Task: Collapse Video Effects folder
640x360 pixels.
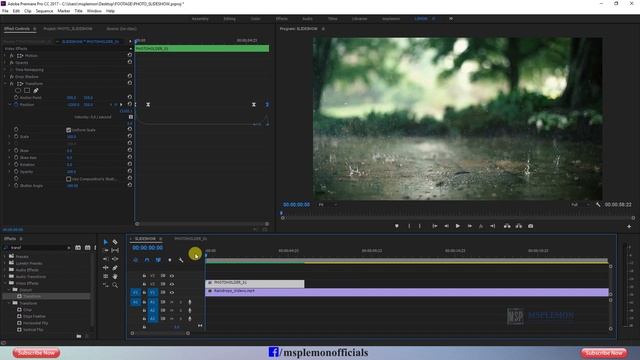Action: (5, 283)
